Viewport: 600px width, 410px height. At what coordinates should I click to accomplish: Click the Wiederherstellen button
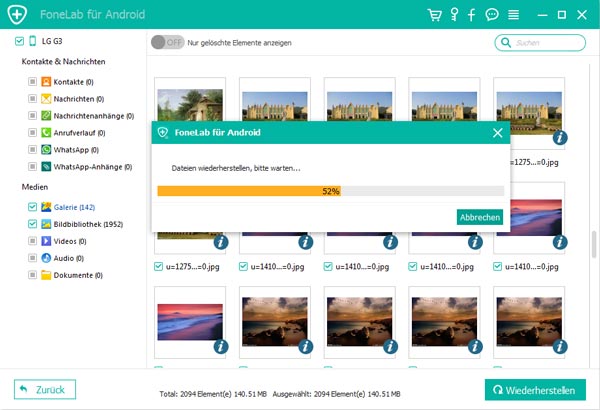click(x=535, y=390)
